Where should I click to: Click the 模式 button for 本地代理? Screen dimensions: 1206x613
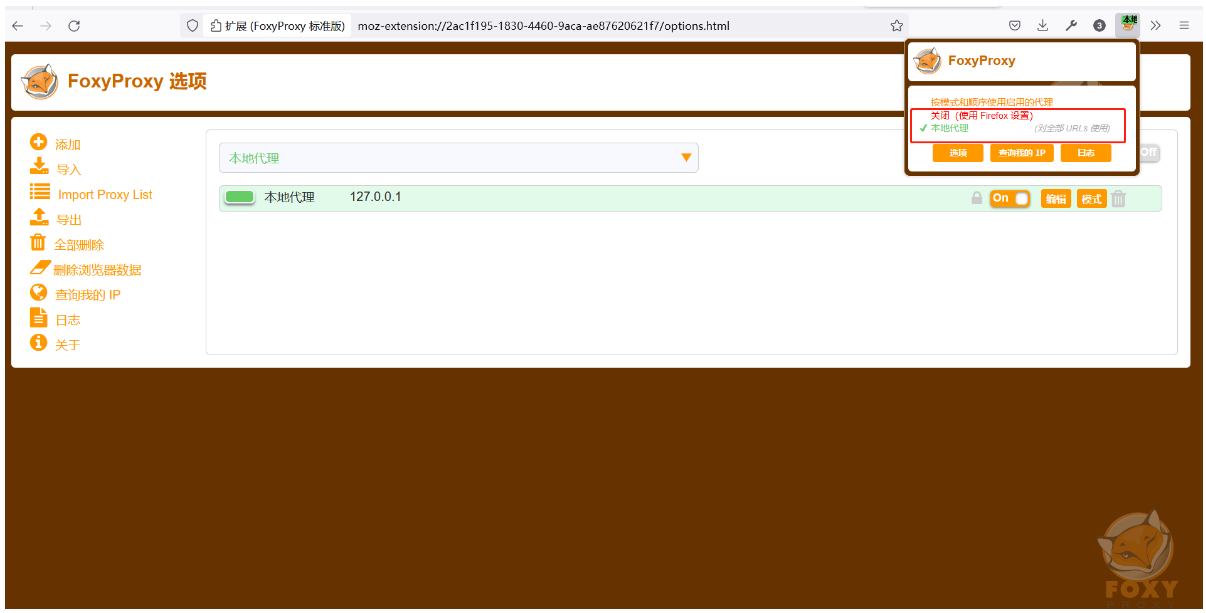pyautogui.click(x=1091, y=199)
